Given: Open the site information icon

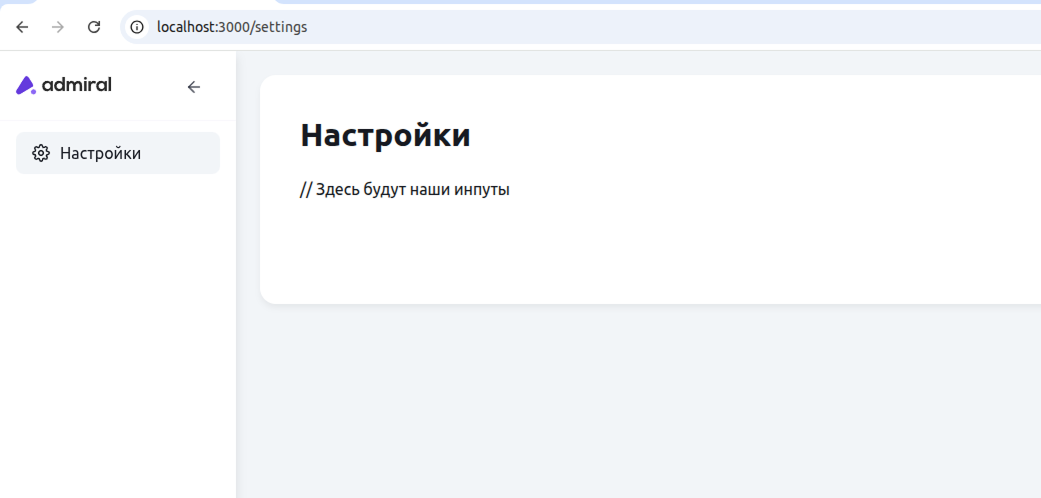Looking at the screenshot, I should pyautogui.click(x=138, y=27).
